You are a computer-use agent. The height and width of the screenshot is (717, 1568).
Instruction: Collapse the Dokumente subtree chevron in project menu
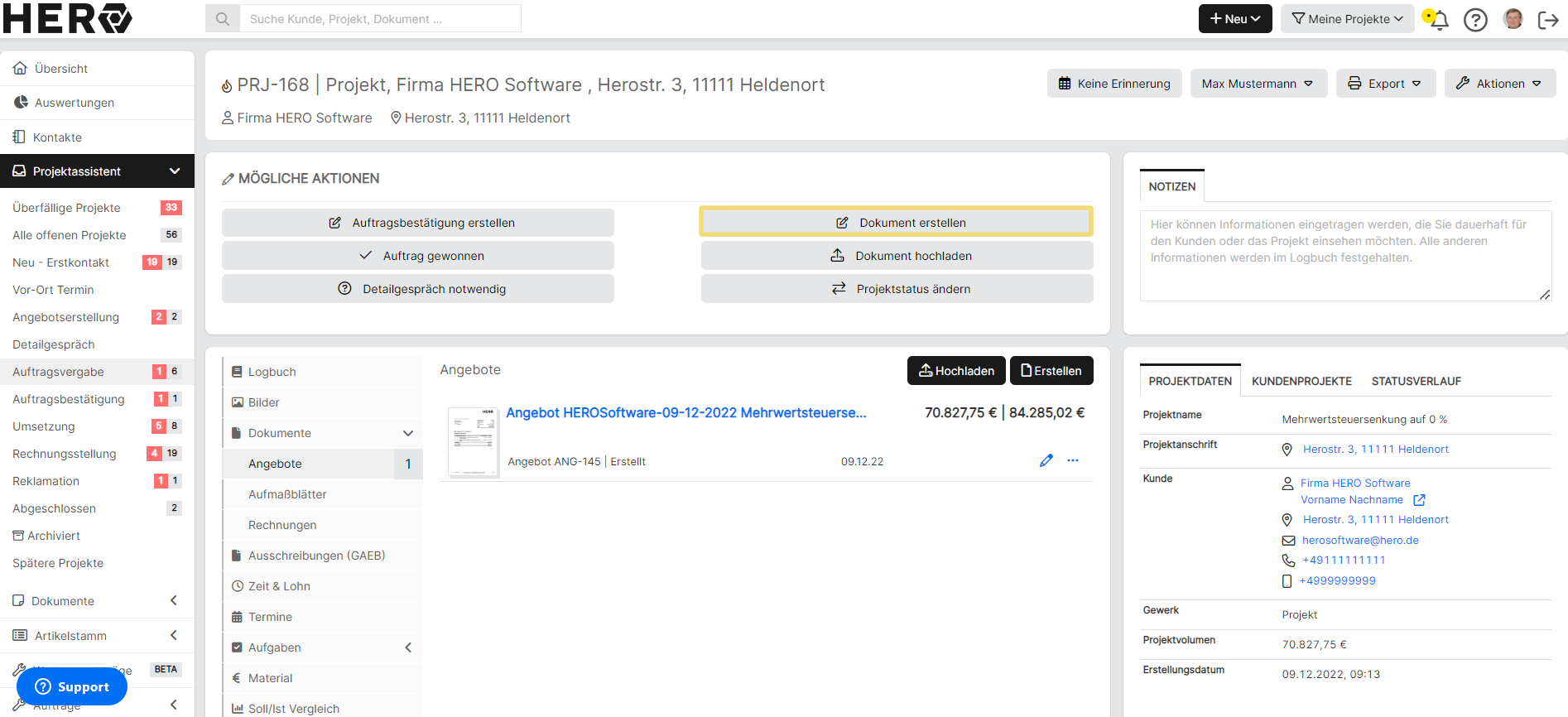tap(408, 433)
